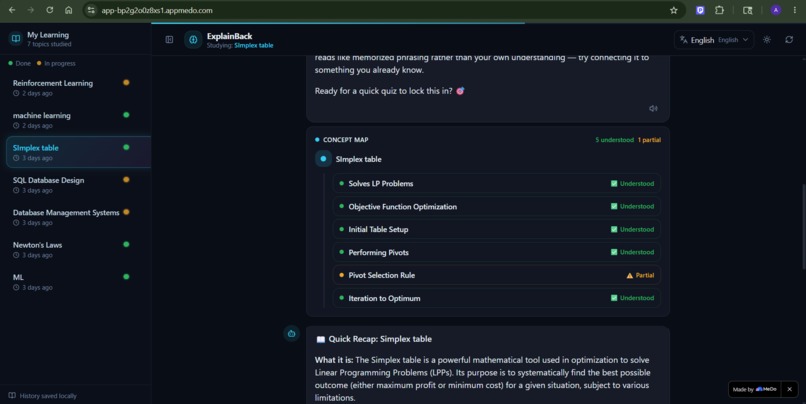Image resolution: width=806 pixels, height=404 pixels.
Task: Click the '5 understood' count text
Action: [x=614, y=140]
